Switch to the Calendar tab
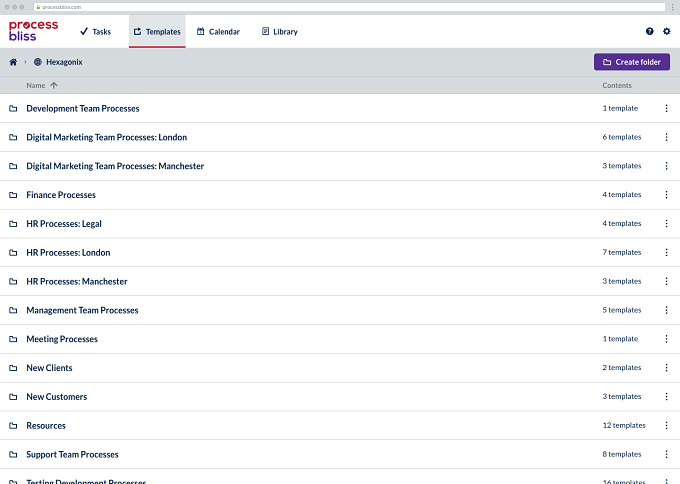This screenshot has height=484, width=680. tap(218, 32)
